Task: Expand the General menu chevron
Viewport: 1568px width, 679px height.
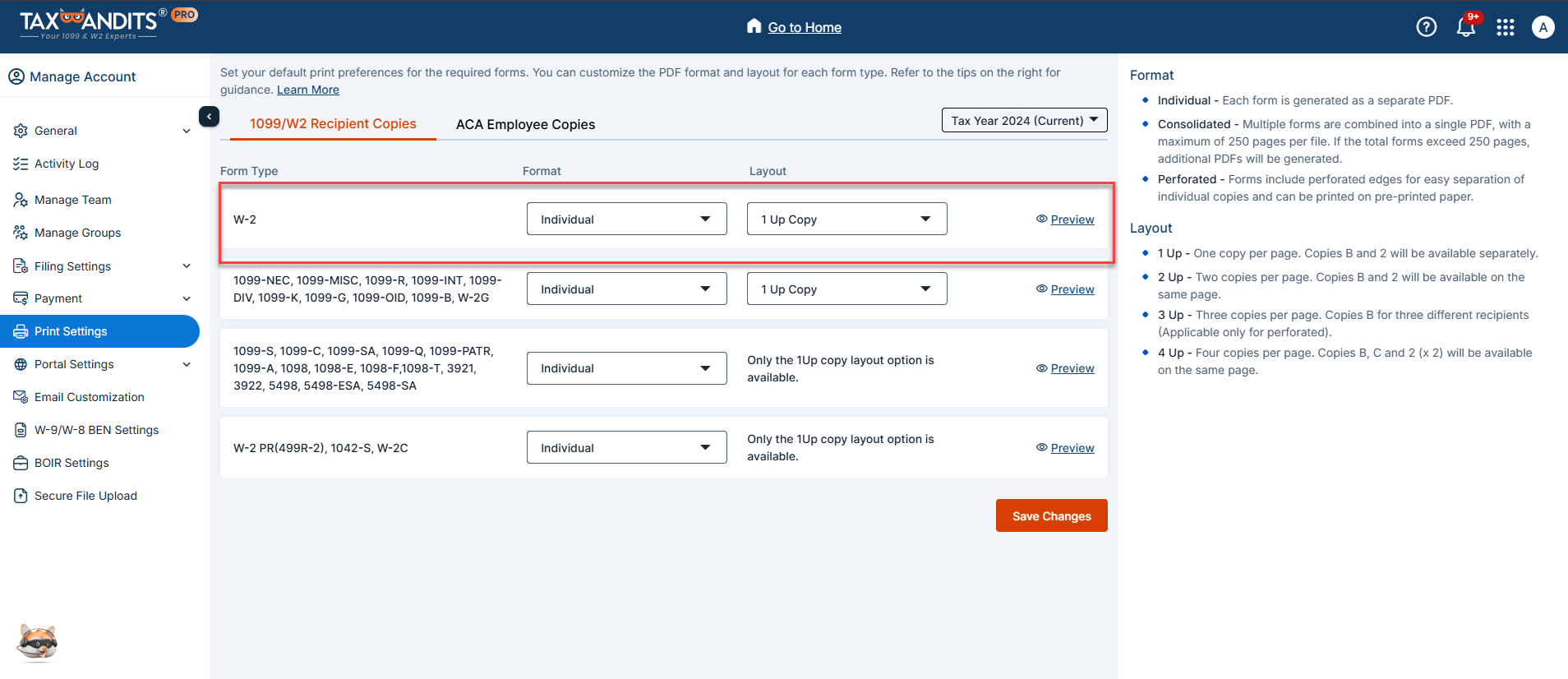Action: pos(187,131)
